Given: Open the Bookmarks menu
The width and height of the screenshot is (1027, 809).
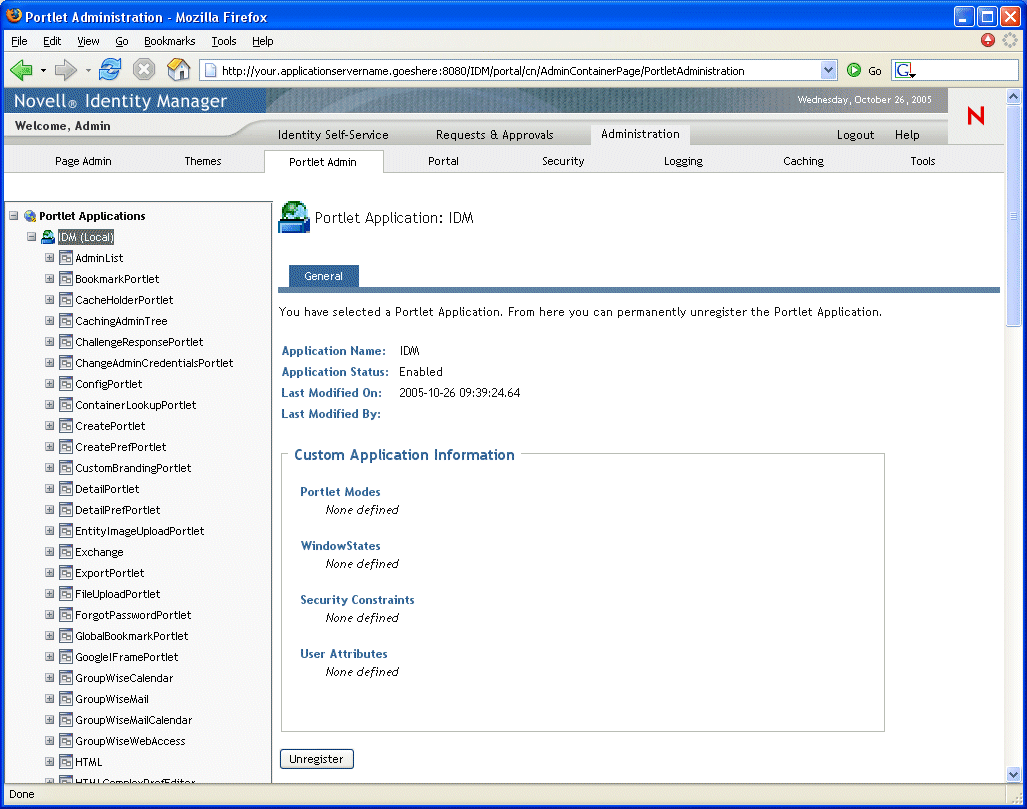Looking at the screenshot, I should click(x=170, y=41).
